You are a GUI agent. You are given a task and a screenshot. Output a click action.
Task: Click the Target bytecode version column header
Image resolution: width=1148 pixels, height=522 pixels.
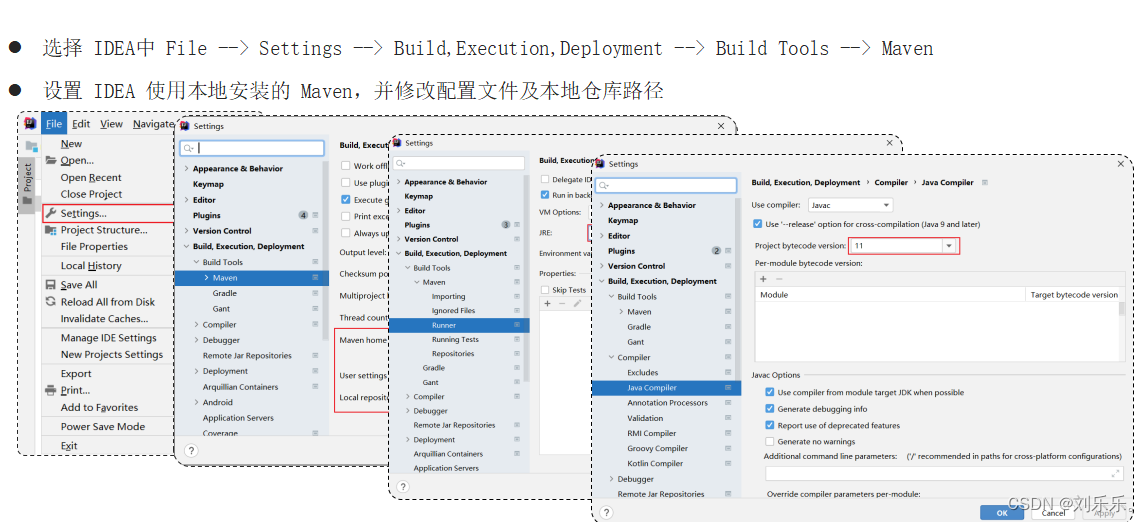pyautogui.click(x=1074, y=294)
